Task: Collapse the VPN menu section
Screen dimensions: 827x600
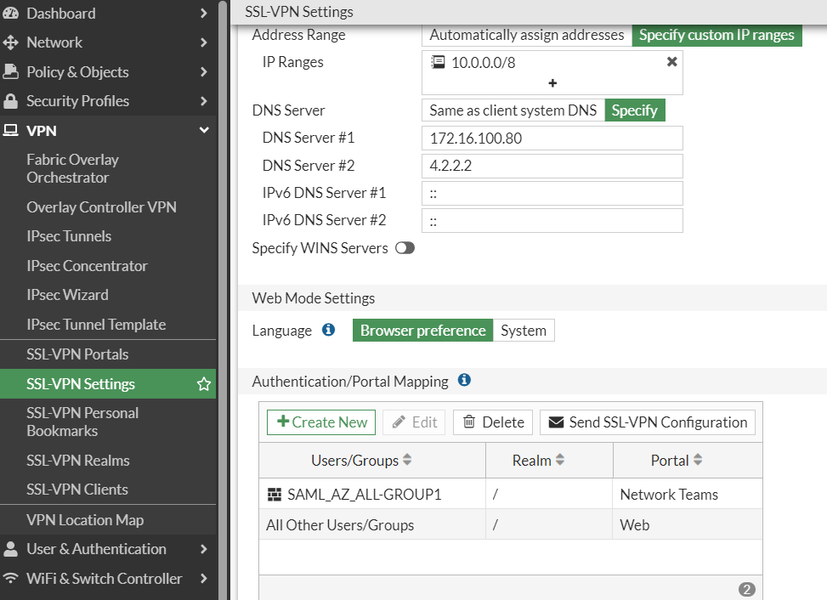Action: click(x=204, y=131)
